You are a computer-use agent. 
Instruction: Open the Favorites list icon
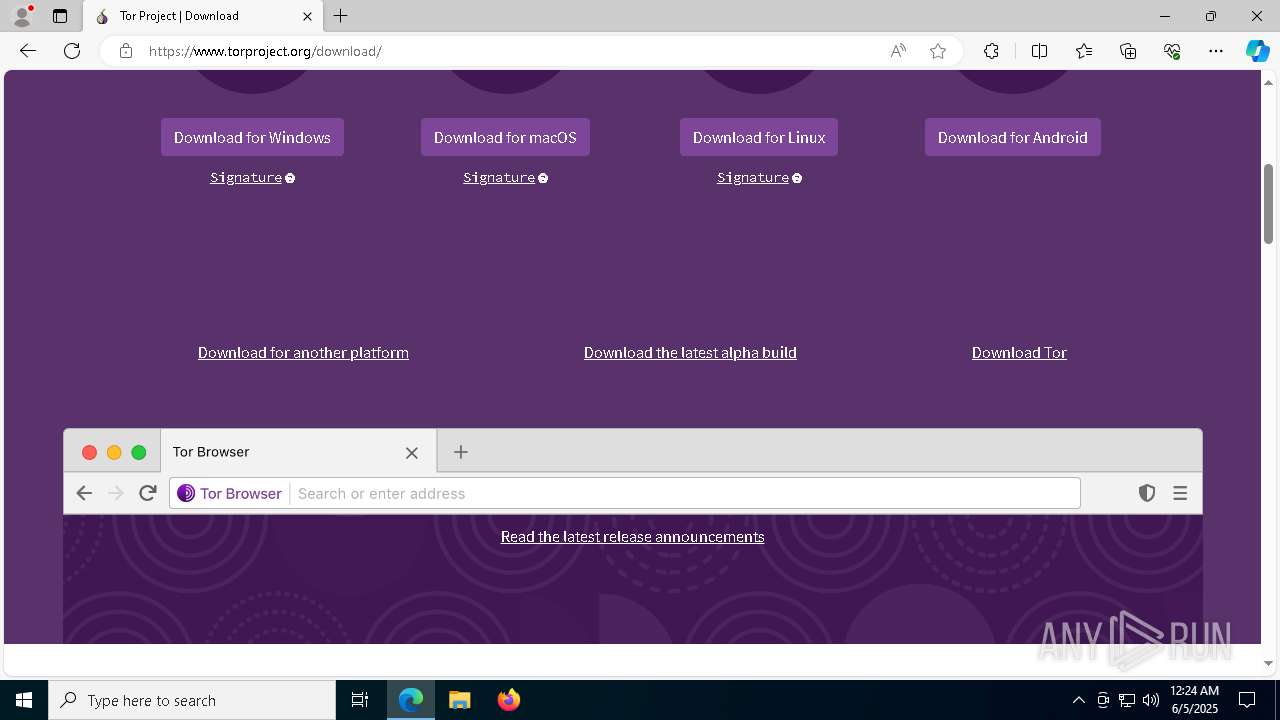pos(1084,51)
